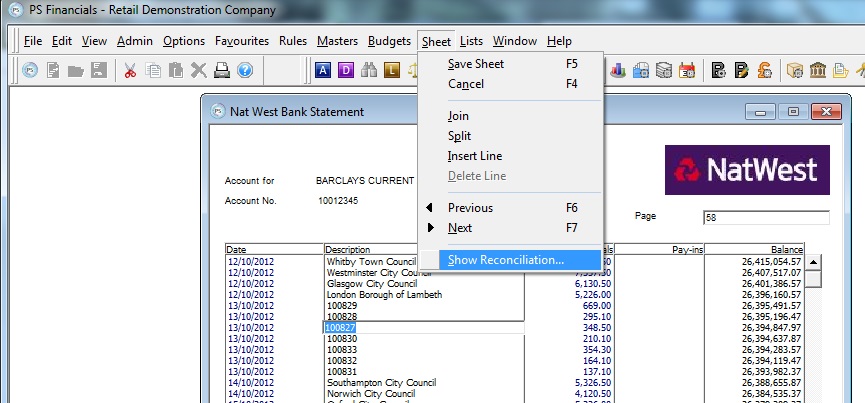Click the printer icon in toolbar
865x403 pixels.
[221, 70]
